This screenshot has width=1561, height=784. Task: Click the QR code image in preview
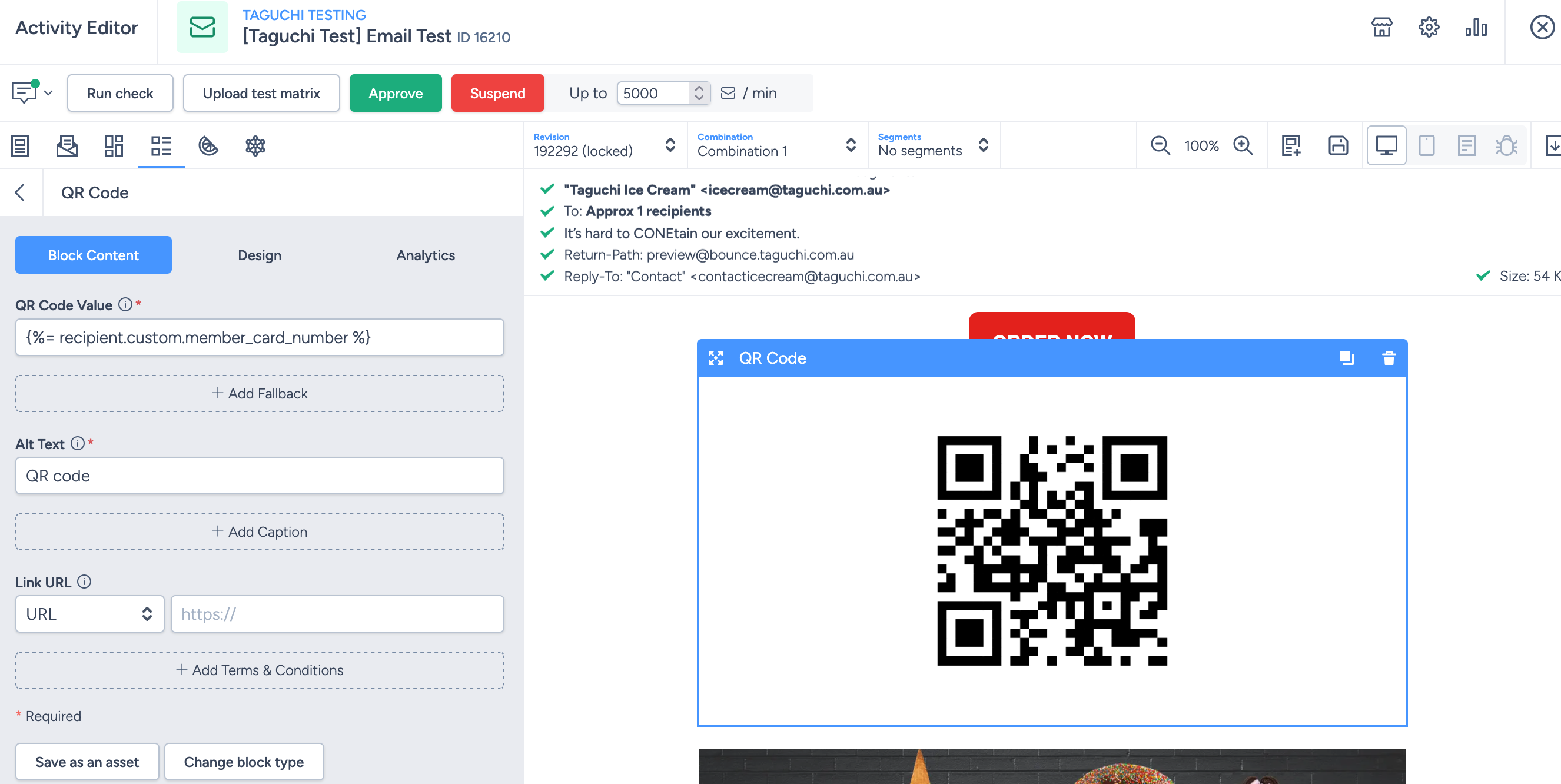[x=1052, y=551]
